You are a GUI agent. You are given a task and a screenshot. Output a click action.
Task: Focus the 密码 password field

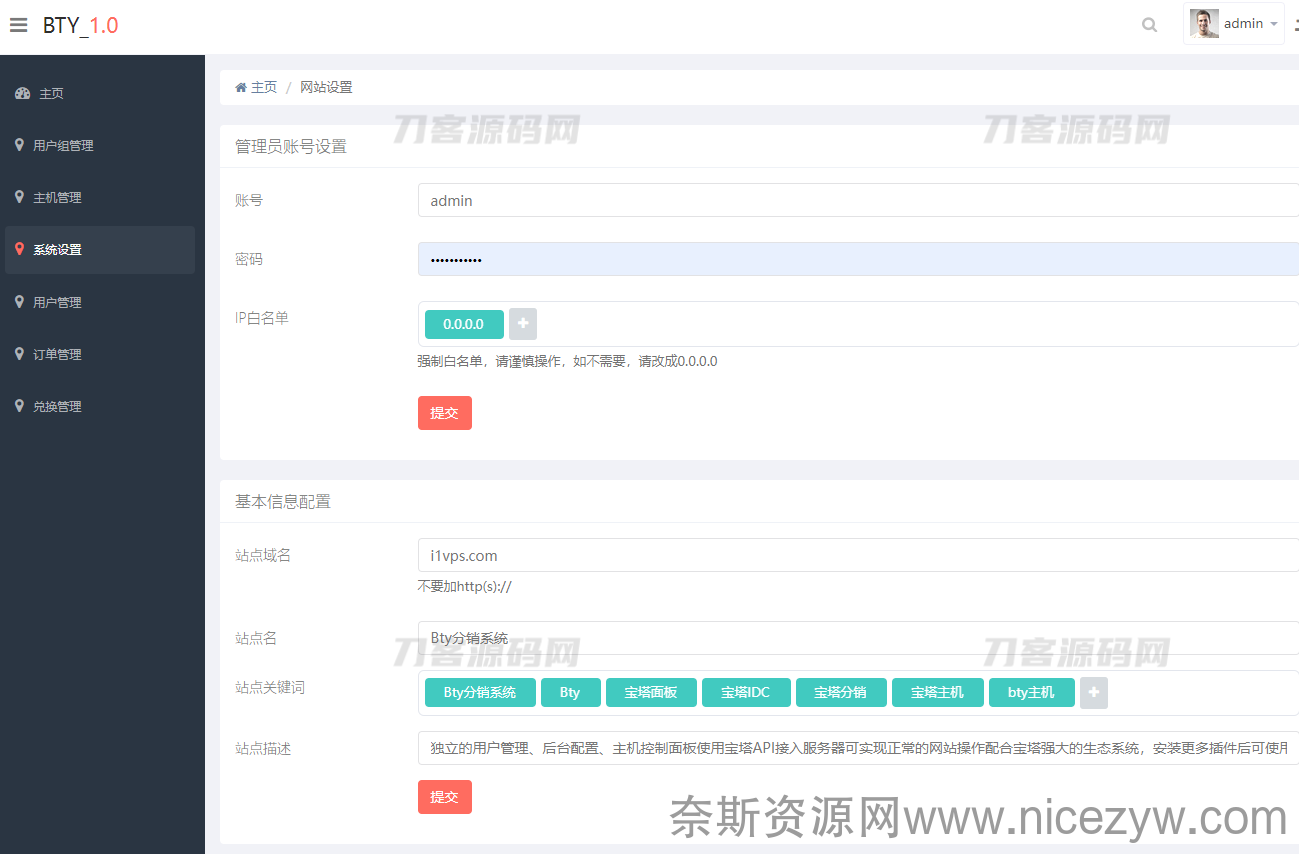[858, 259]
